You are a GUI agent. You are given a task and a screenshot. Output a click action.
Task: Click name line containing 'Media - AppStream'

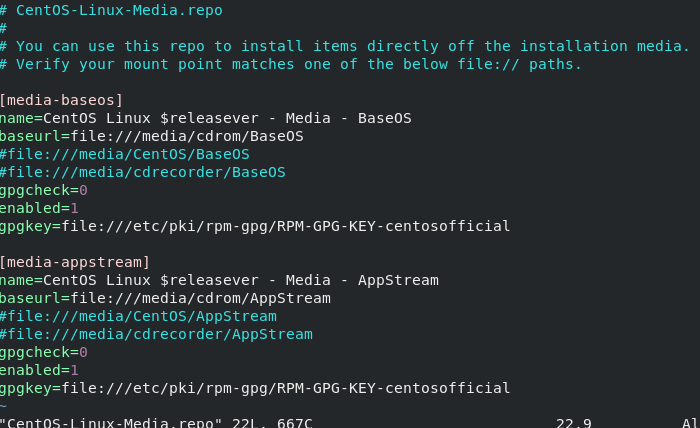coord(219,280)
